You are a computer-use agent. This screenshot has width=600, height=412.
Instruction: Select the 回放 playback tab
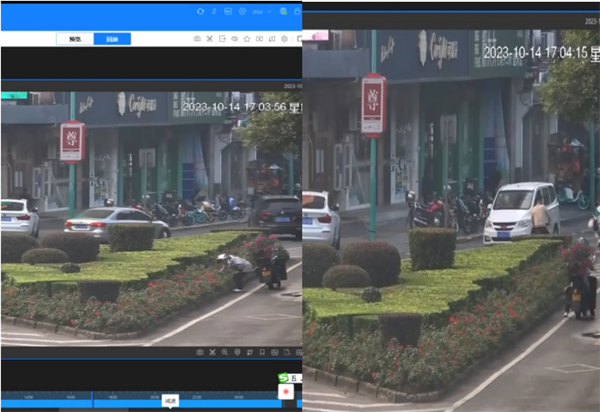tap(111, 39)
